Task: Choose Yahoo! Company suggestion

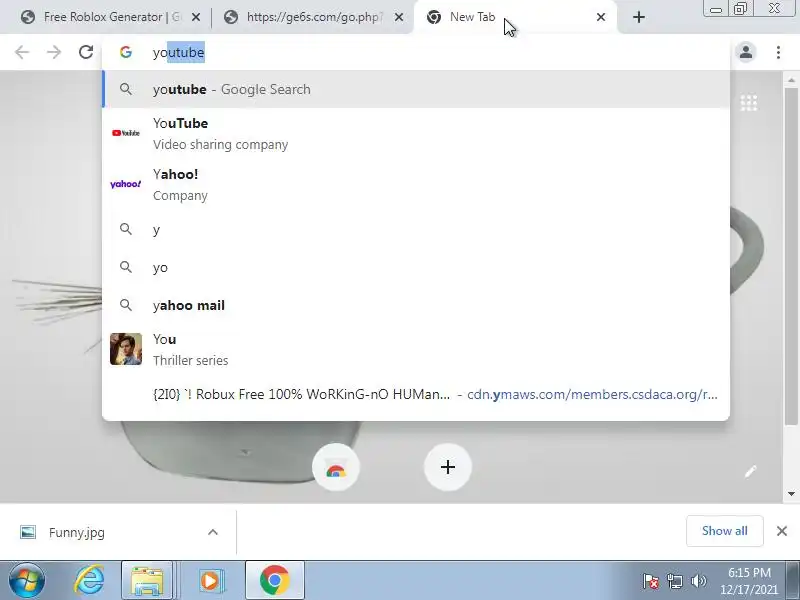Action: pos(416,184)
